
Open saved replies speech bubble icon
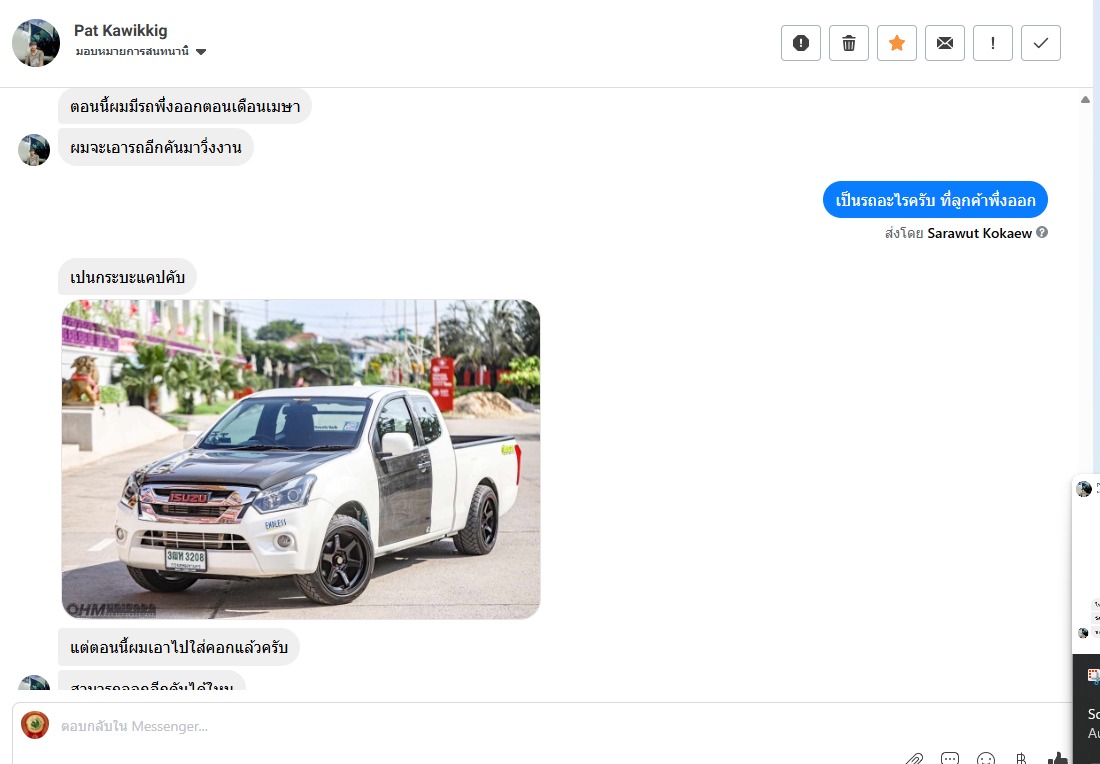(950, 759)
